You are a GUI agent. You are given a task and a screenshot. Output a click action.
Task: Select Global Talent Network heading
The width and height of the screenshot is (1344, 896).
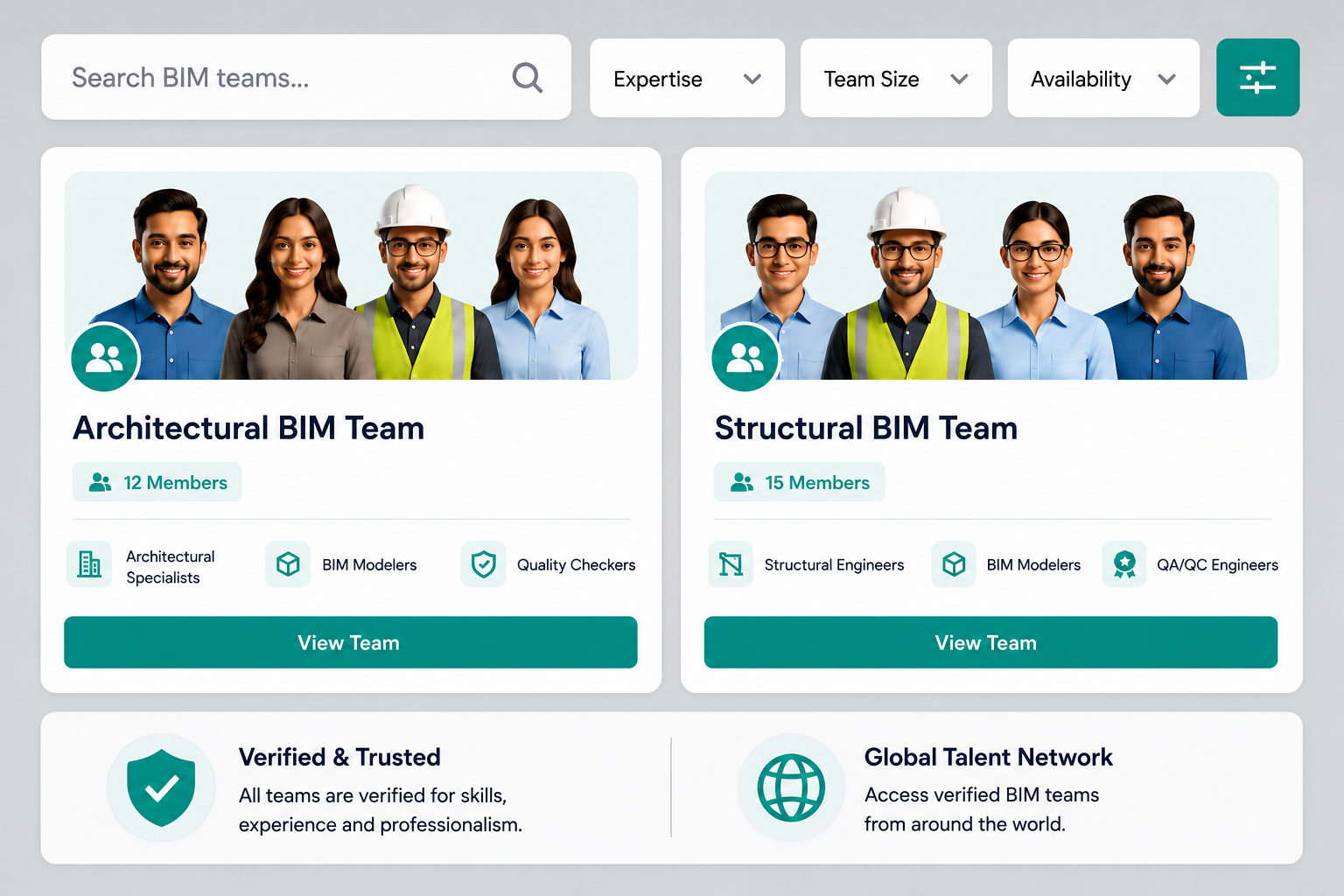coord(989,757)
